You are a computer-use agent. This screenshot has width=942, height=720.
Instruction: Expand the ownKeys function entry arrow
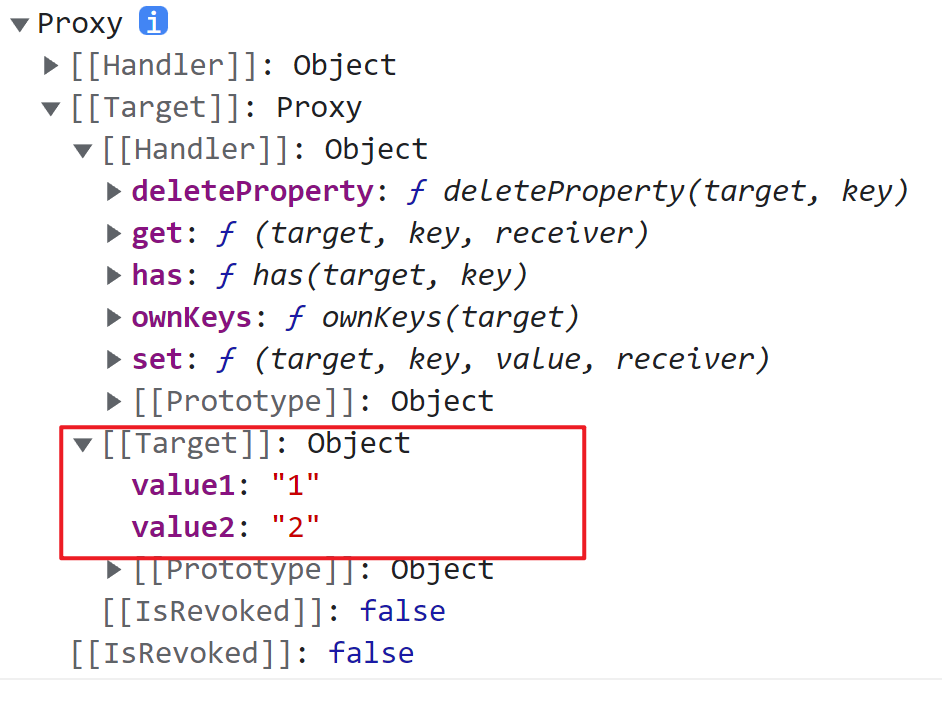pyautogui.click(x=114, y=318)
